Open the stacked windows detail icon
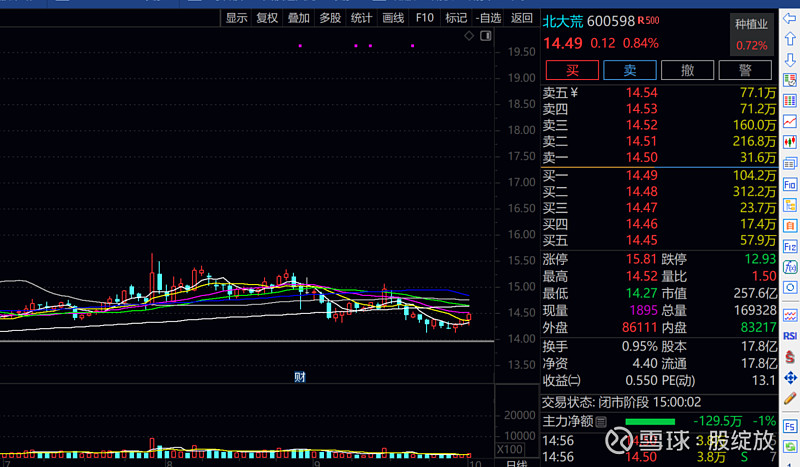Viewport: 800px width, 467px height. (x=790, y=163)
